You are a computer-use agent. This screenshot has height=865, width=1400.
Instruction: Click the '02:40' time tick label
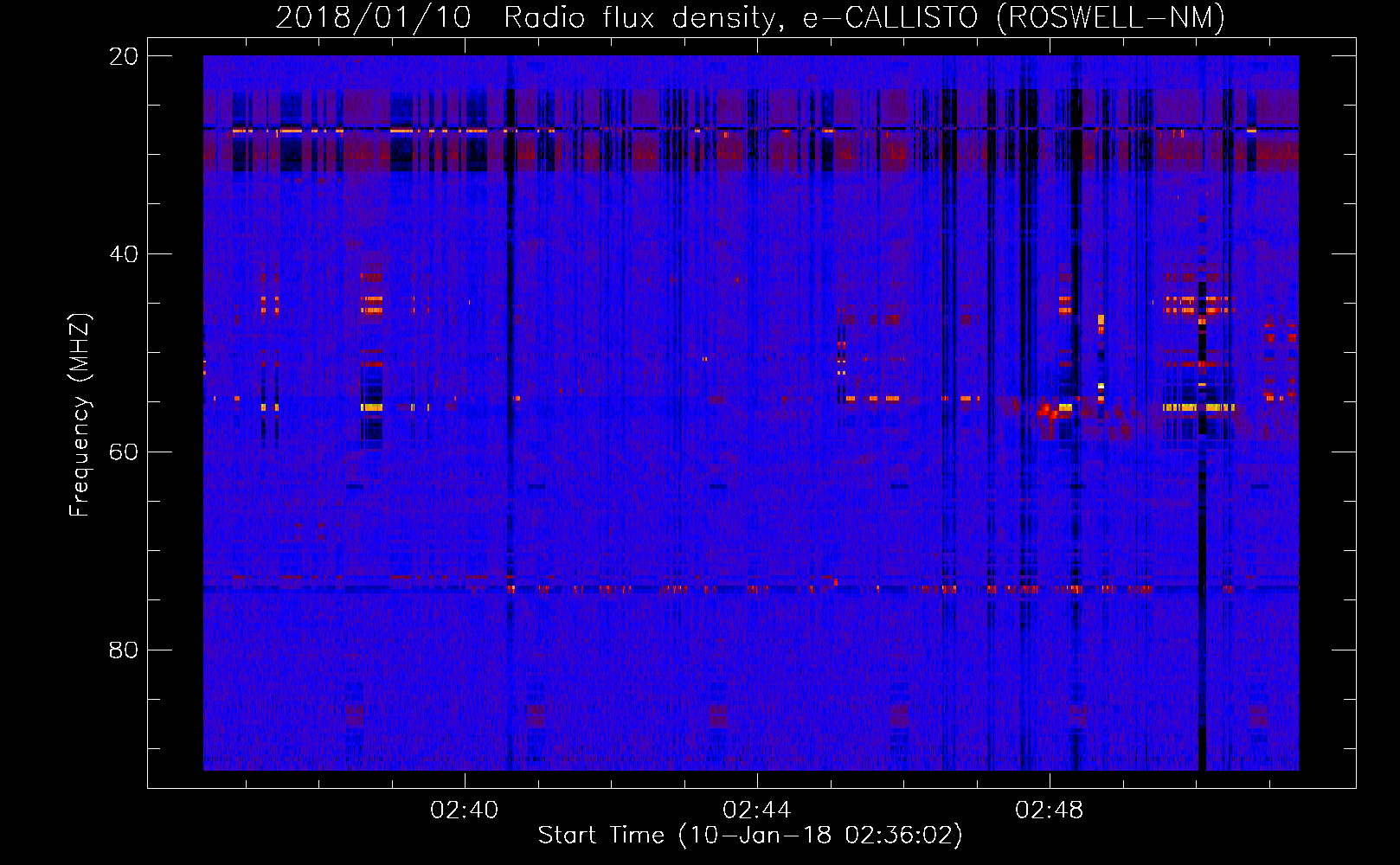pyautogui.click(x=465, y=811)
